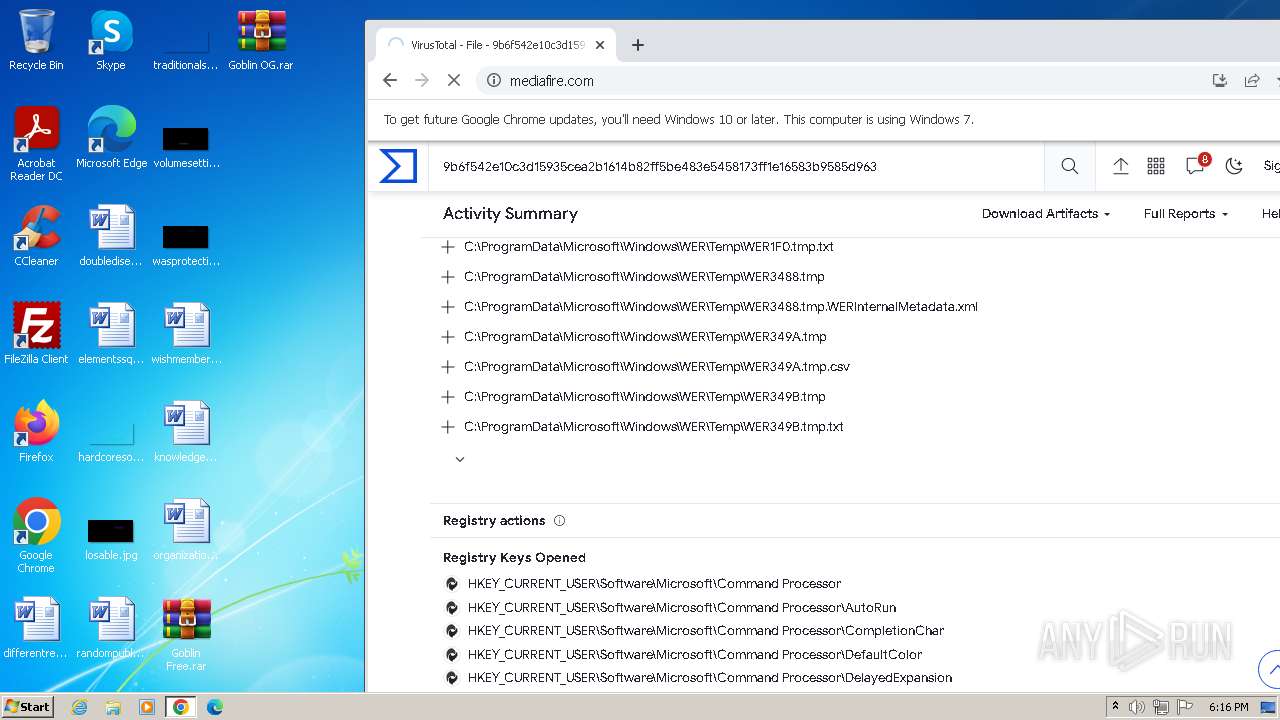
Task: Open new Chrome tab
Action: [x=638, y=45]
